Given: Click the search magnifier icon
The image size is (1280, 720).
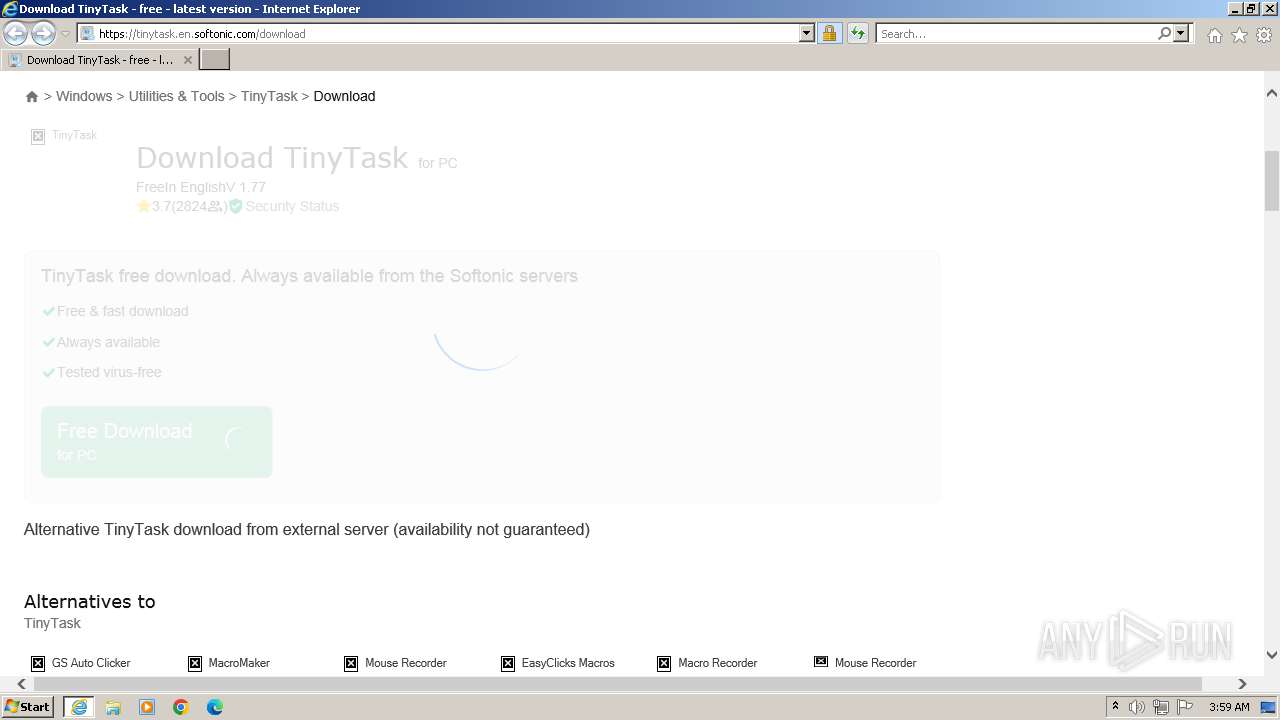Looking at the screenshot, I should pos(1164,34).
